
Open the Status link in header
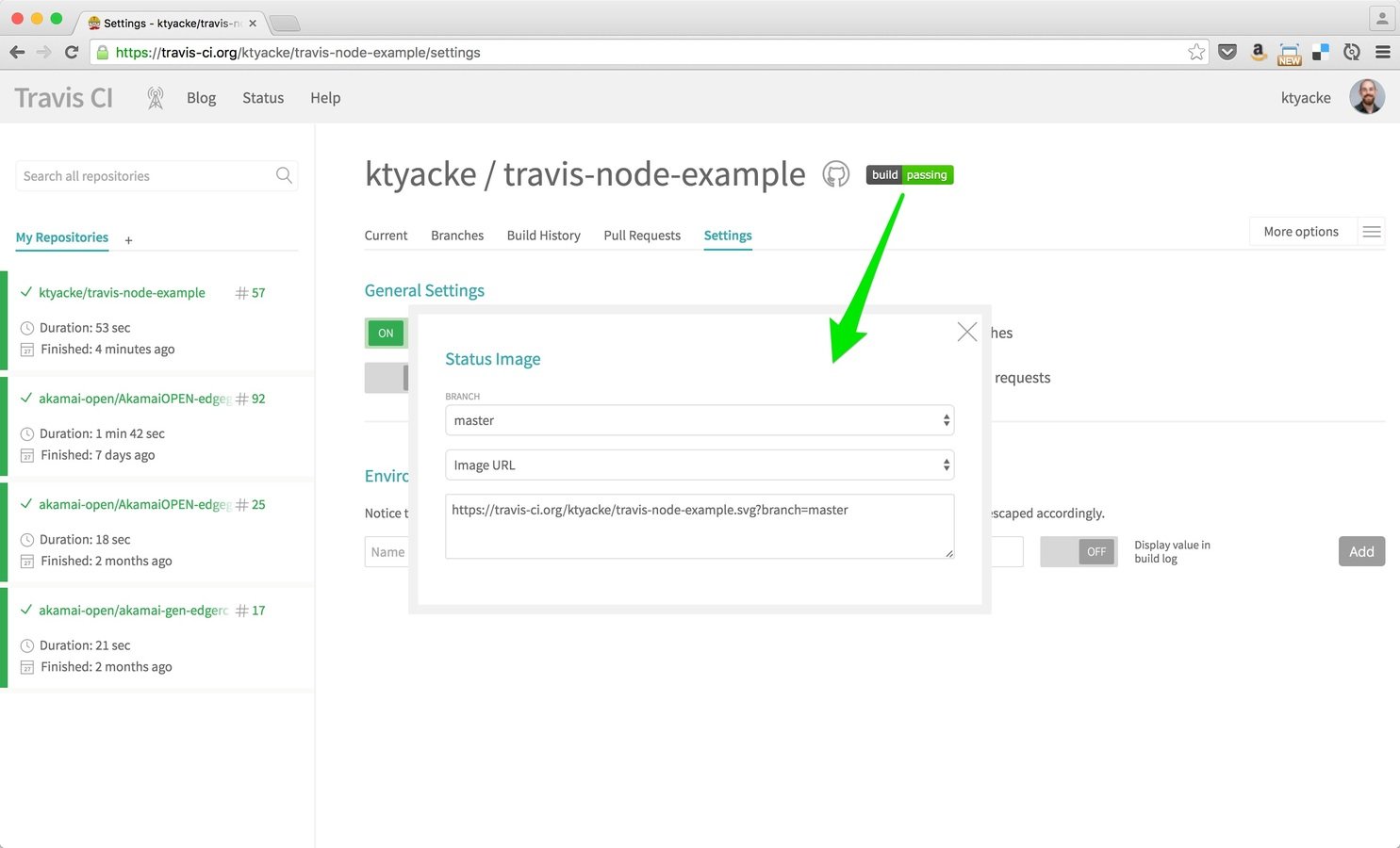point(263,98)
